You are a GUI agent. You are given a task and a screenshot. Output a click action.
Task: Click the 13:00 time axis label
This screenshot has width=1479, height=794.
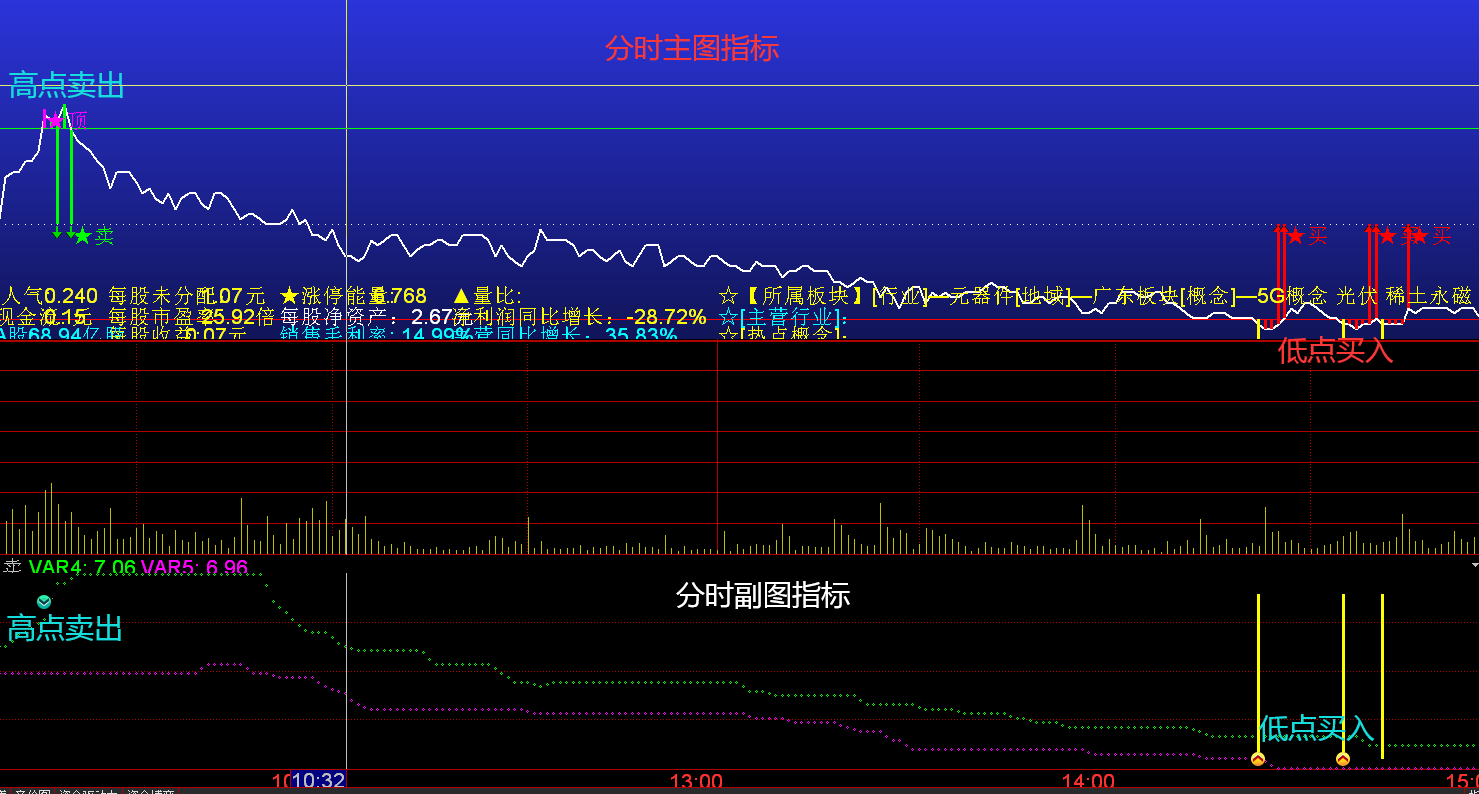click(696, 781)
